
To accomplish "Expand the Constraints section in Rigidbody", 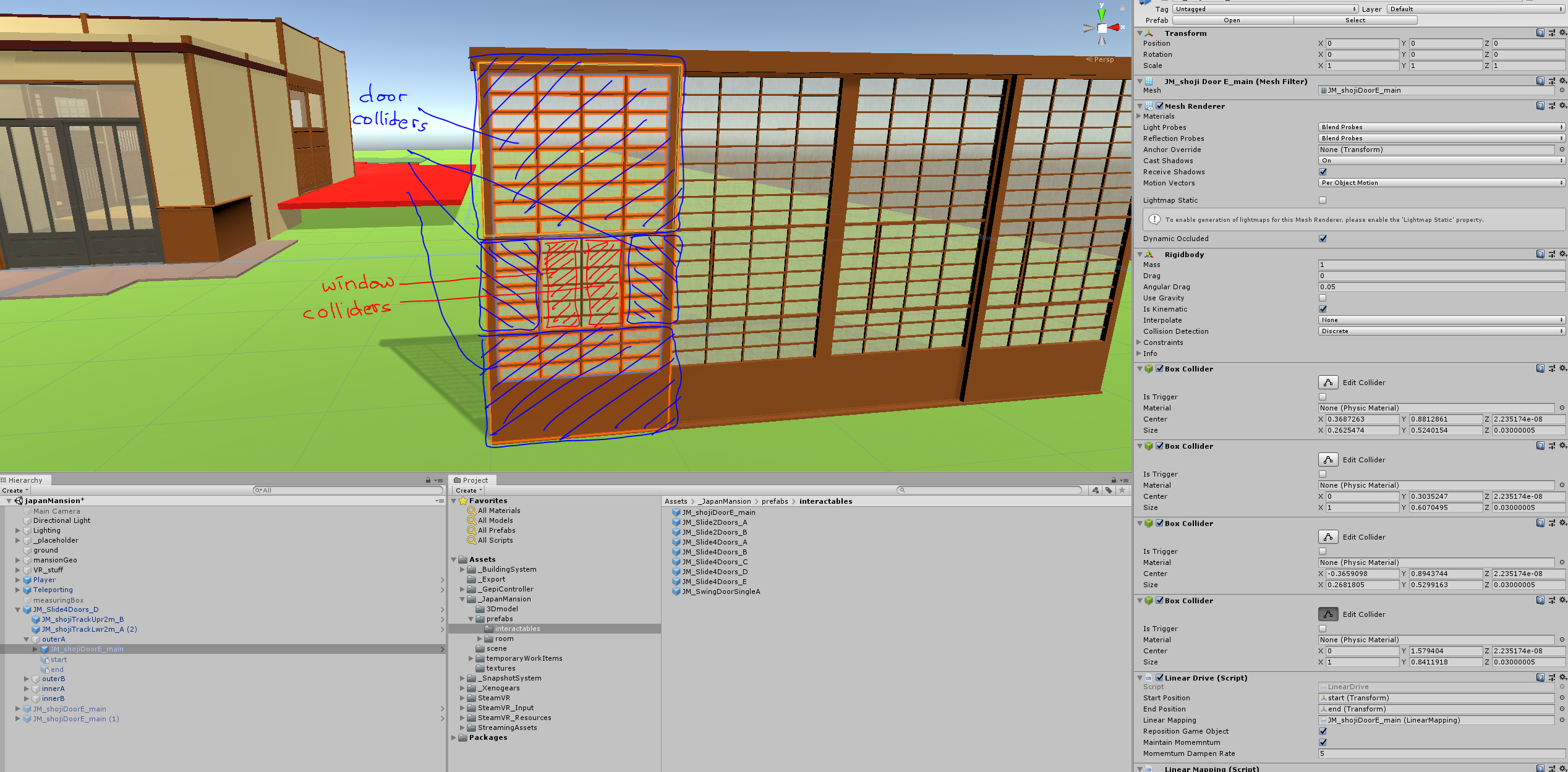I will pyautogui.click(x=1140, y=342).
